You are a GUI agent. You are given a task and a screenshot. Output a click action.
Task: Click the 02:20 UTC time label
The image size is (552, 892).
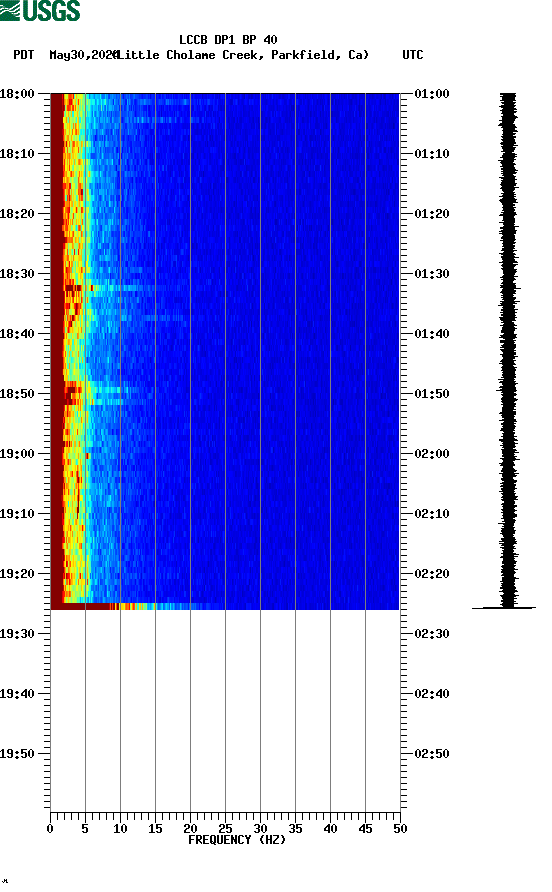pyautogui.click(x=432, y=574)
